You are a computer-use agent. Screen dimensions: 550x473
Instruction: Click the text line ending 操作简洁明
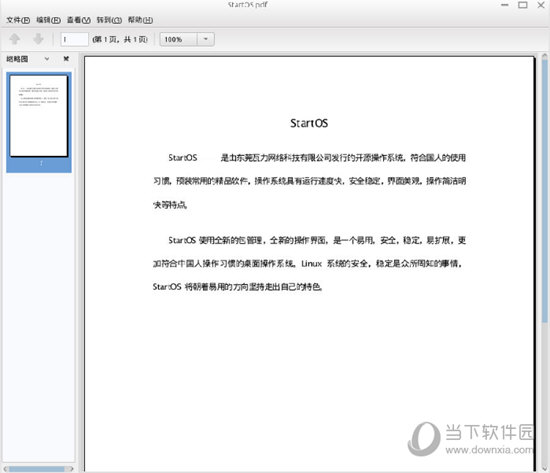coord(309,181)
